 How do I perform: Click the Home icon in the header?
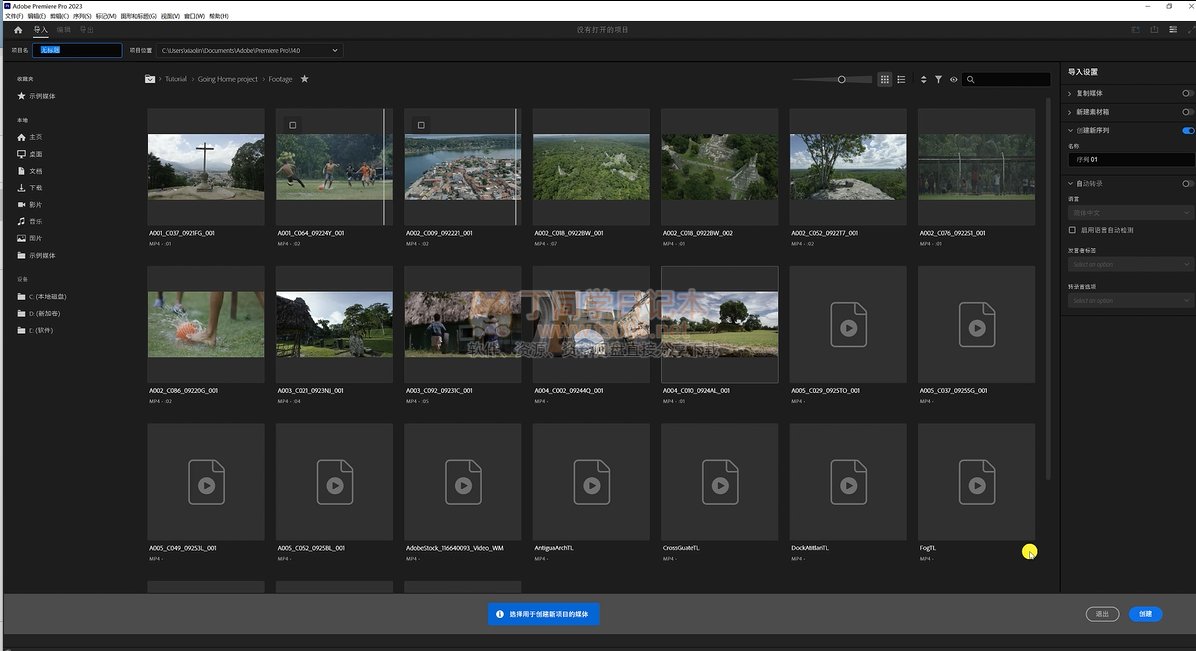point(18,30)
